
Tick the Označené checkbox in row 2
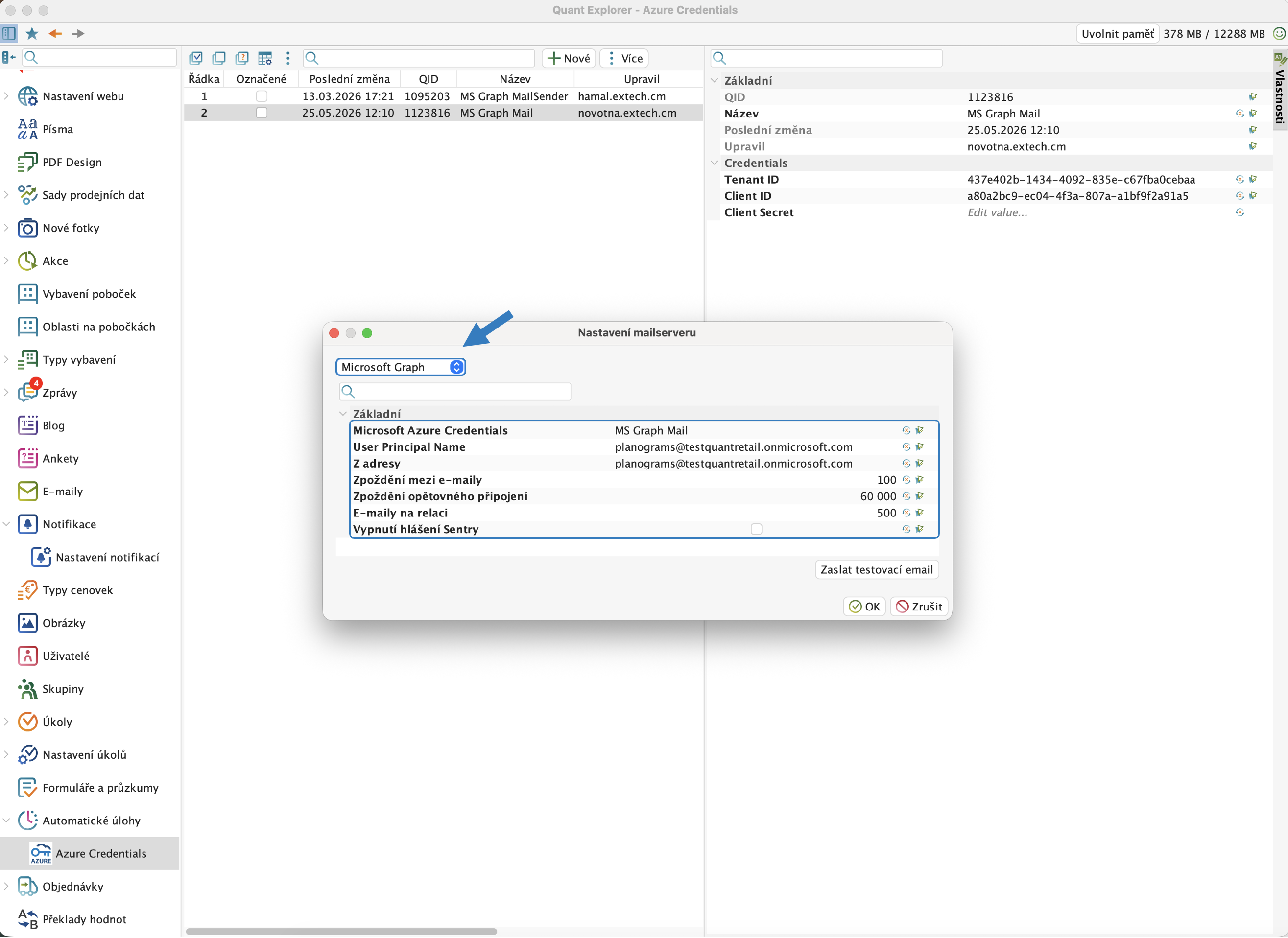(261, 113)
